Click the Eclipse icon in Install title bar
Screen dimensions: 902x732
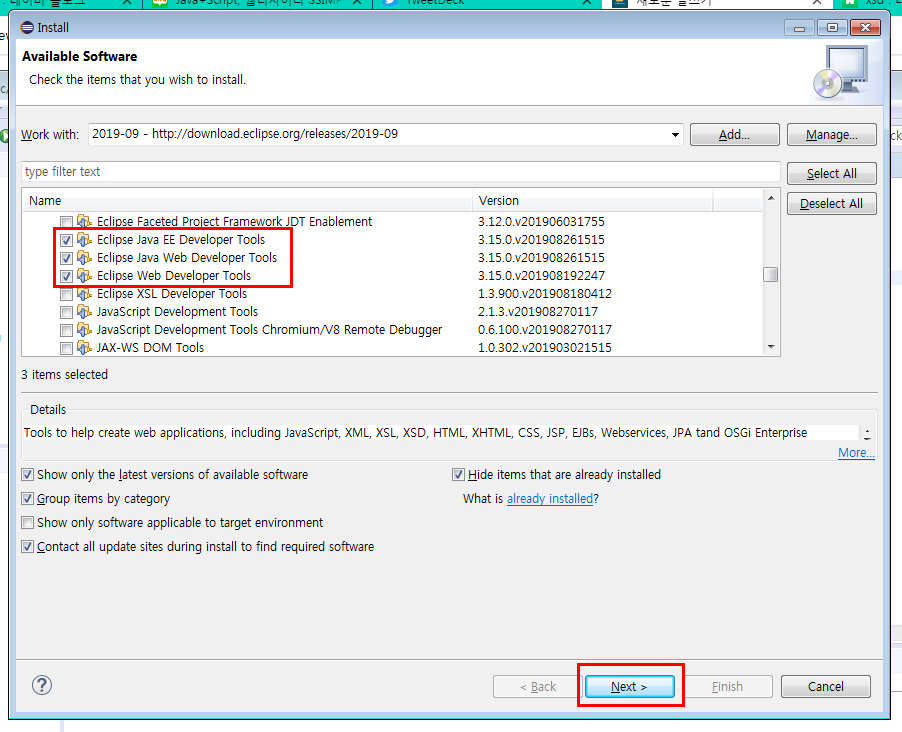(27, 28)
